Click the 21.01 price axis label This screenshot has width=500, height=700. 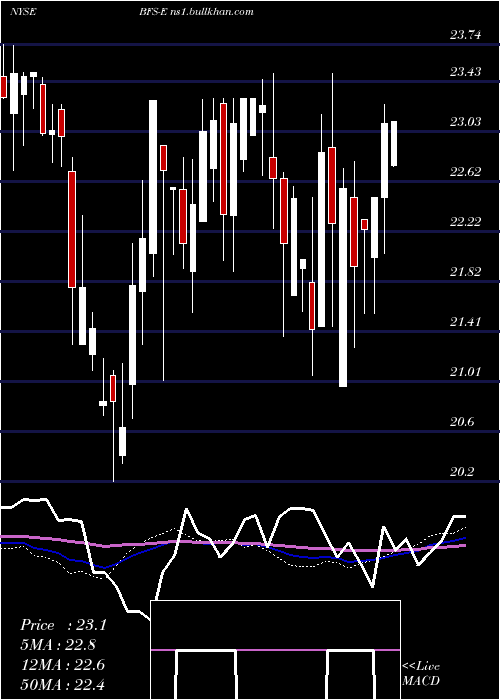(x=466, y=371)
